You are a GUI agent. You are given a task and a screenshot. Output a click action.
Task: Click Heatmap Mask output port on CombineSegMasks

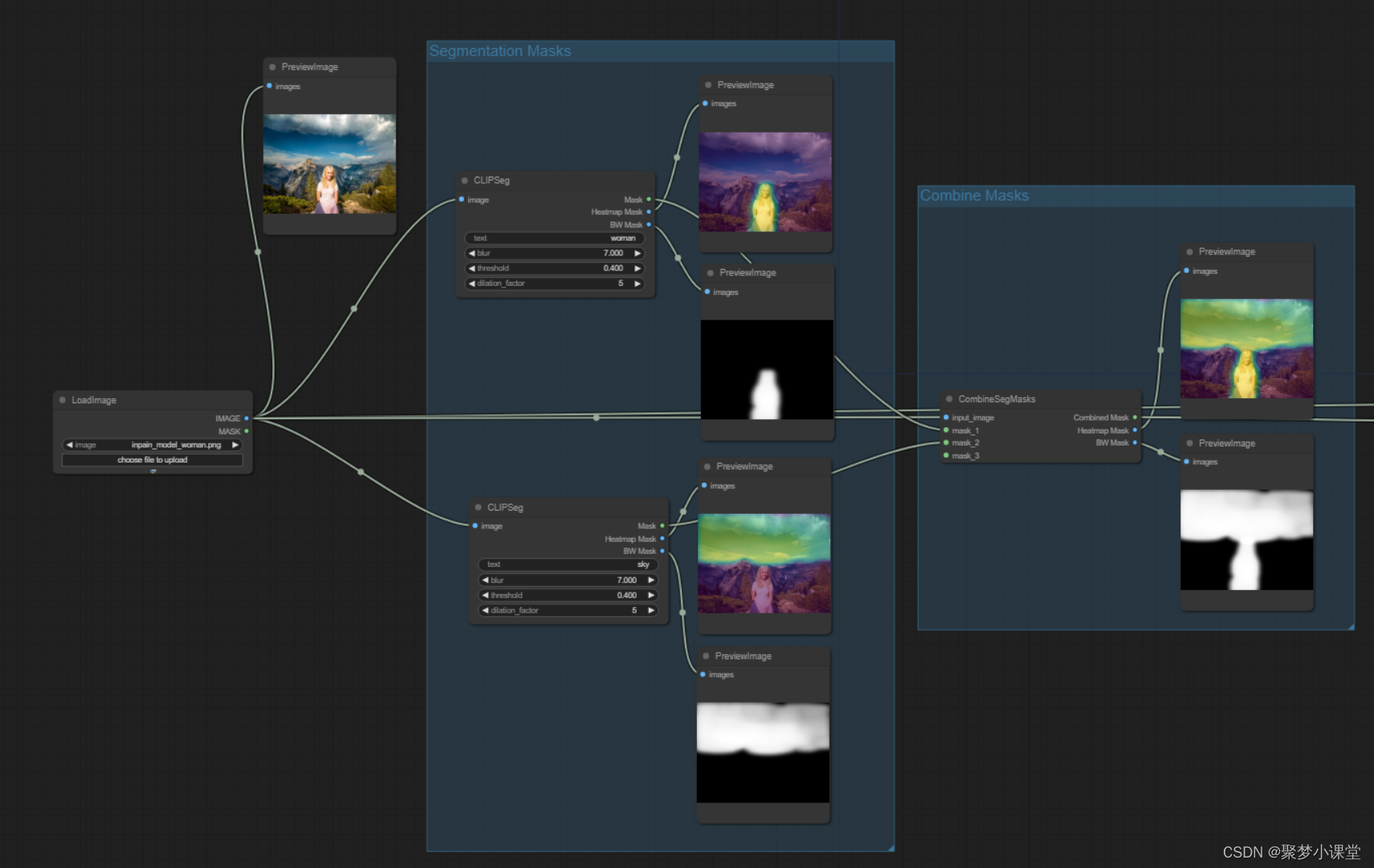pos(1135,430)
